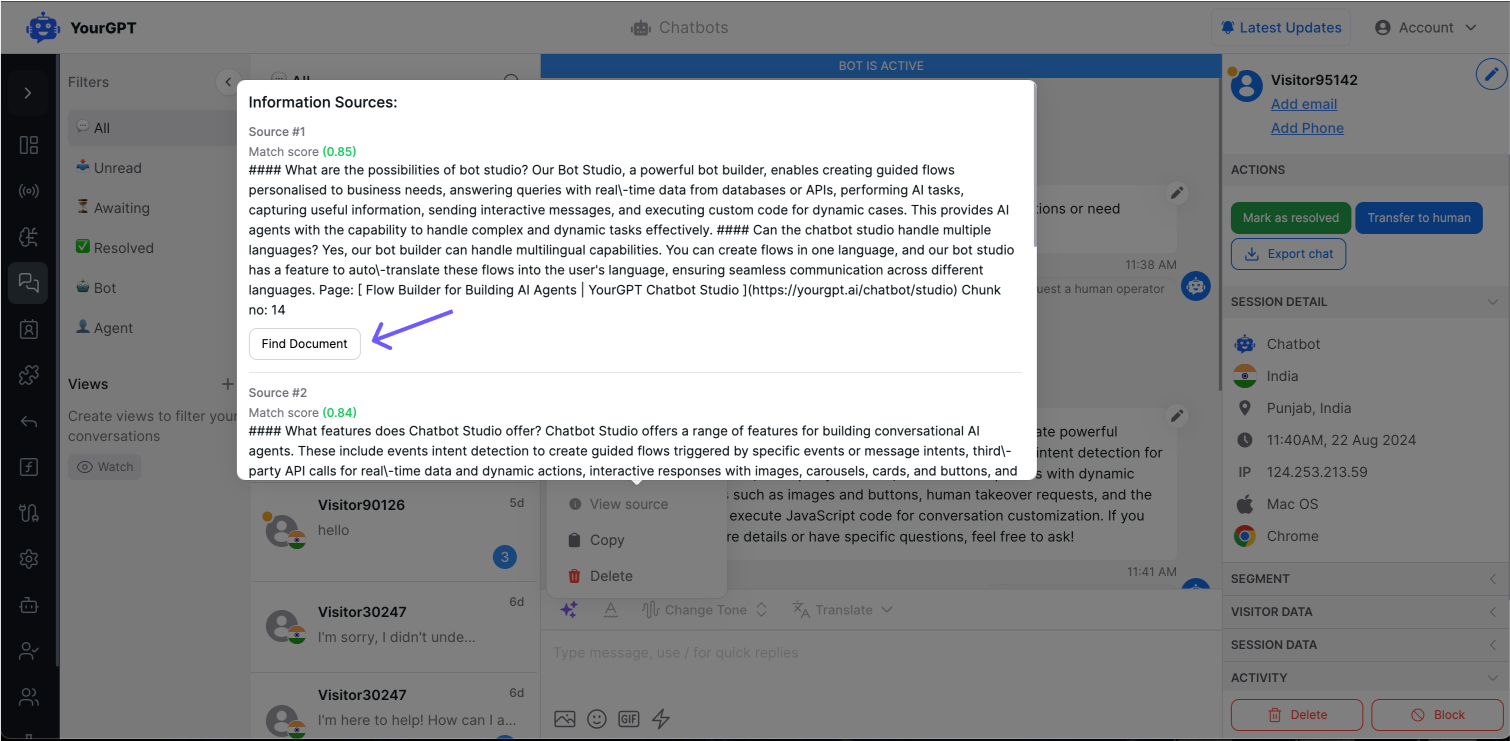The image size is (1510, 741).
Task: Click Mark as resolved button
Action: [x=1290, y=218]
